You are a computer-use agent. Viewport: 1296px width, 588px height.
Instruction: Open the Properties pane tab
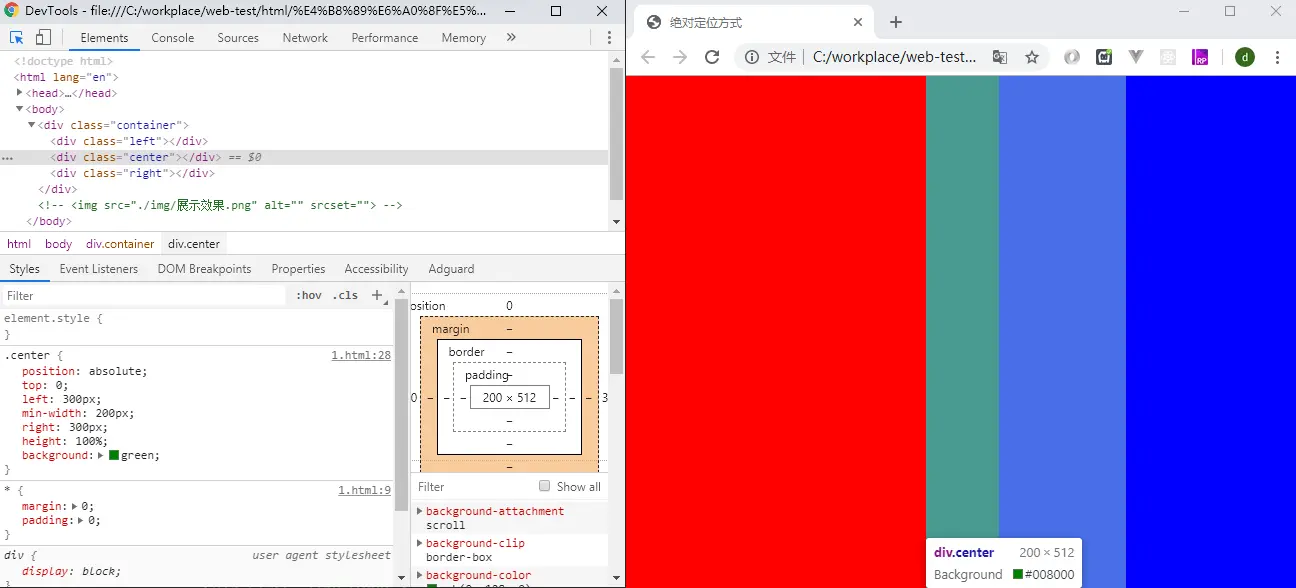(298, 269)
